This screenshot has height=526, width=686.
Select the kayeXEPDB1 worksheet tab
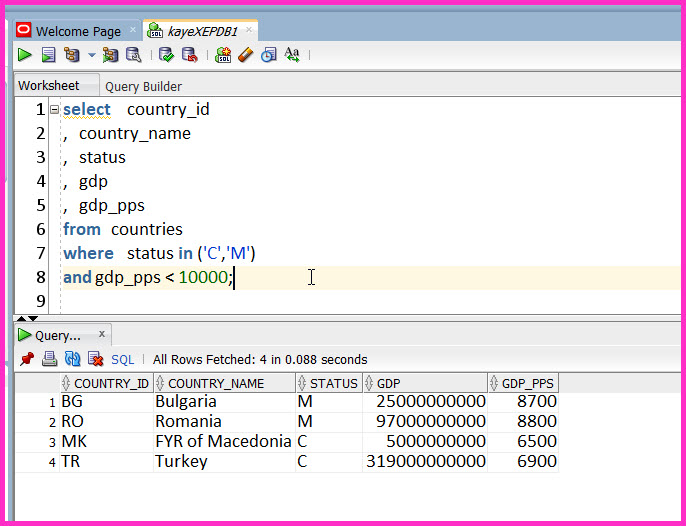pyautogui.click(x=202, y=32)
